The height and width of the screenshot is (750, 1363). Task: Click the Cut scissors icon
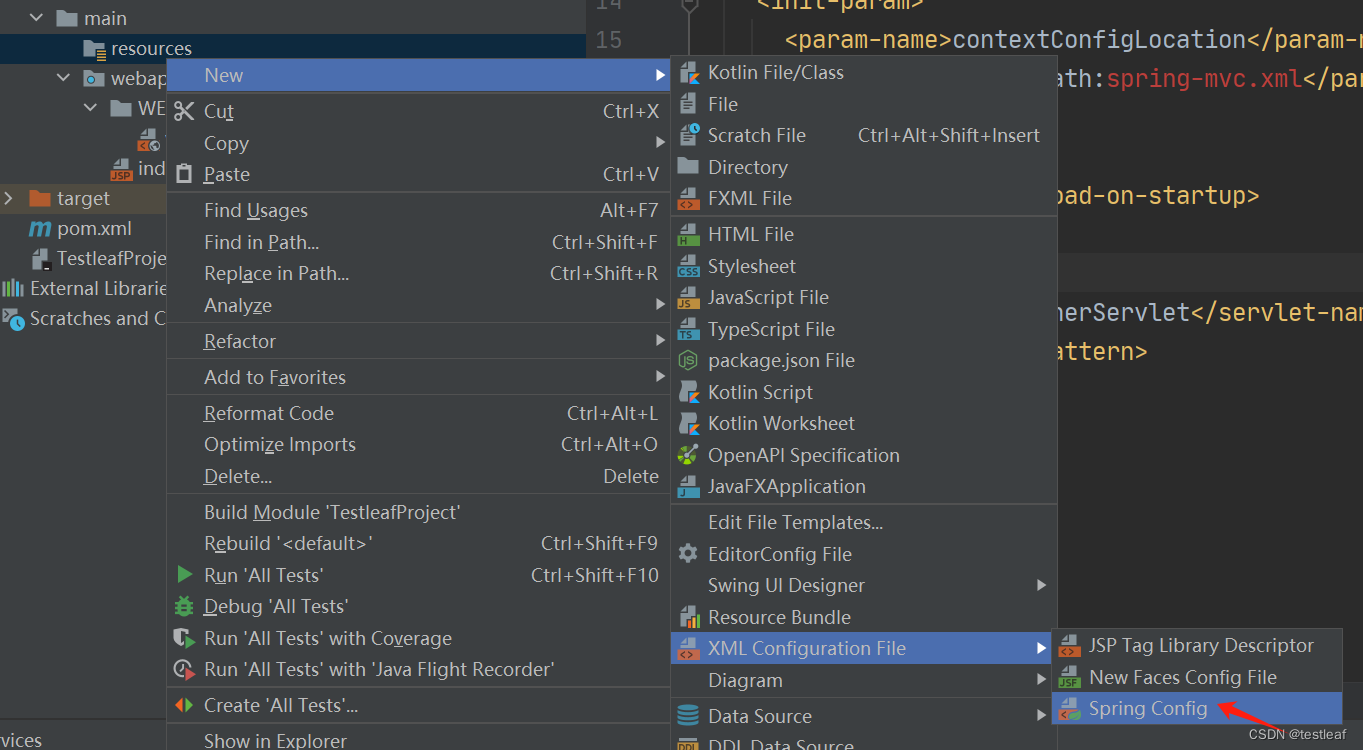coord(184,111)
